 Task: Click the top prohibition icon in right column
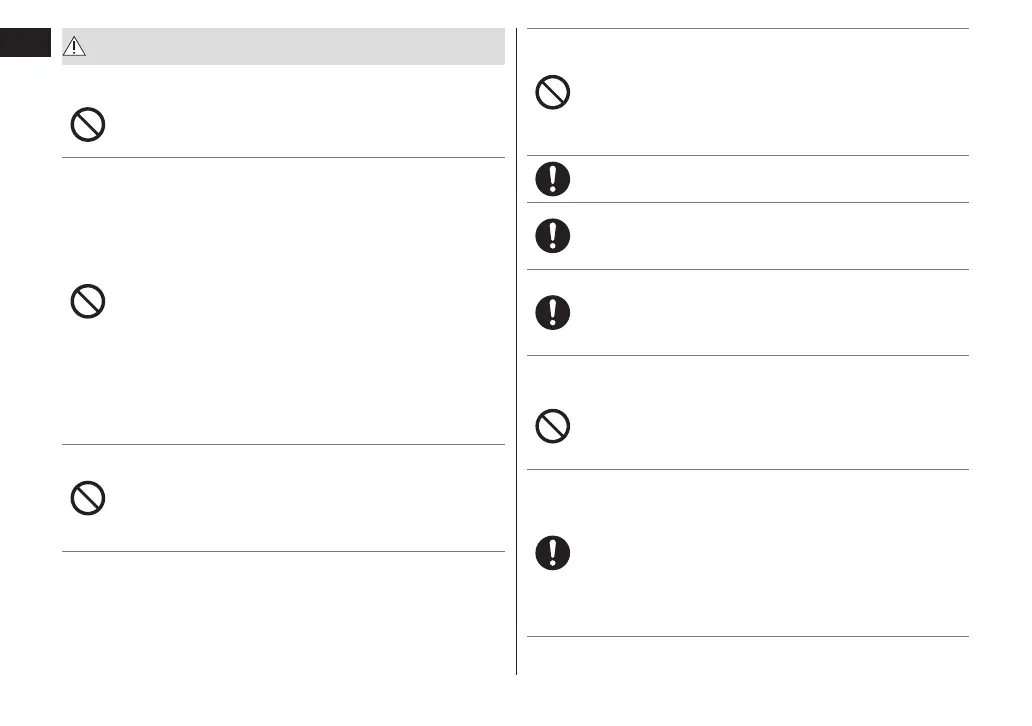[553, 93]
